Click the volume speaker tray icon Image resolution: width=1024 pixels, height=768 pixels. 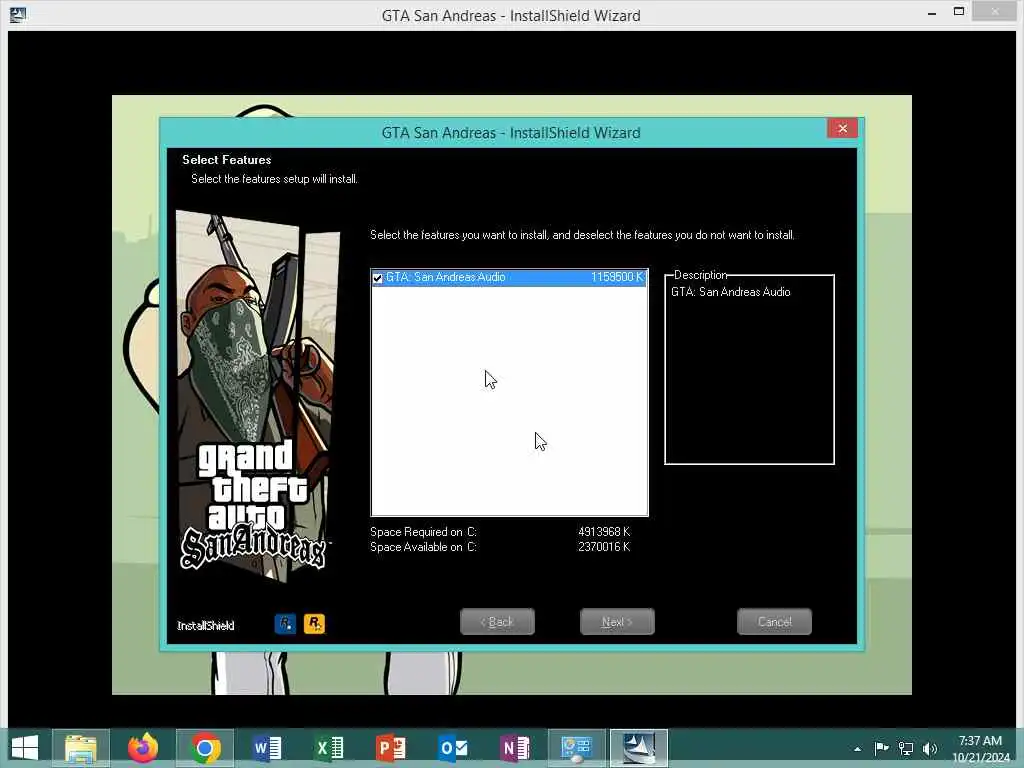[x=930, y=748]
